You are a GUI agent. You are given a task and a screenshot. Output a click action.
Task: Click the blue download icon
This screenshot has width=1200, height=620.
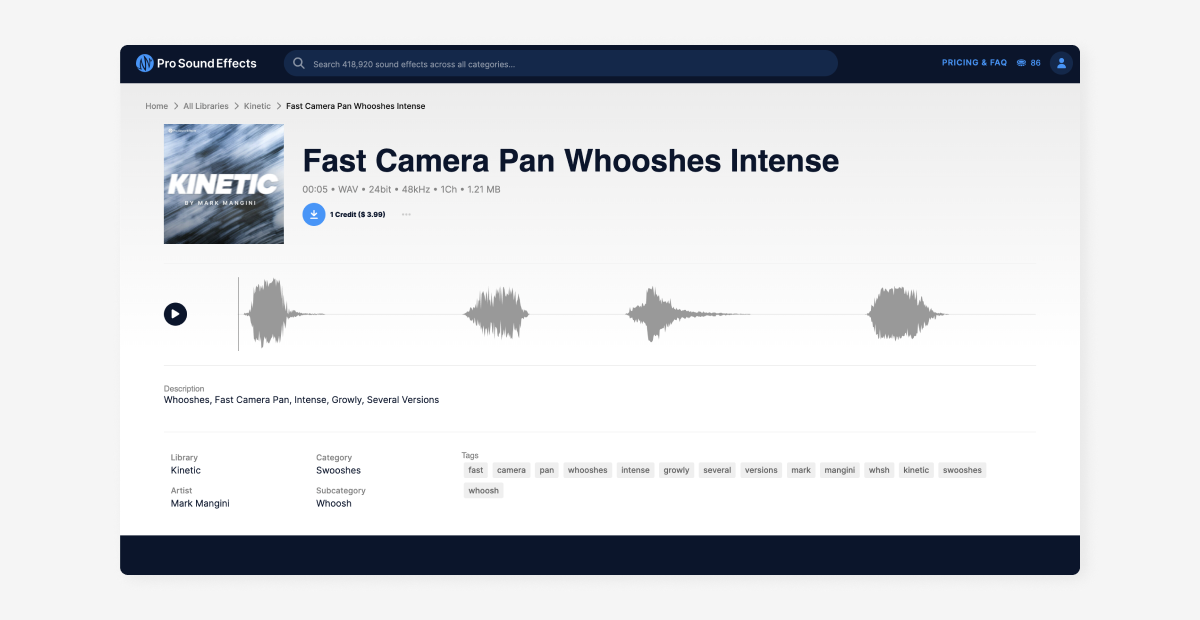[x=314, y=214]
